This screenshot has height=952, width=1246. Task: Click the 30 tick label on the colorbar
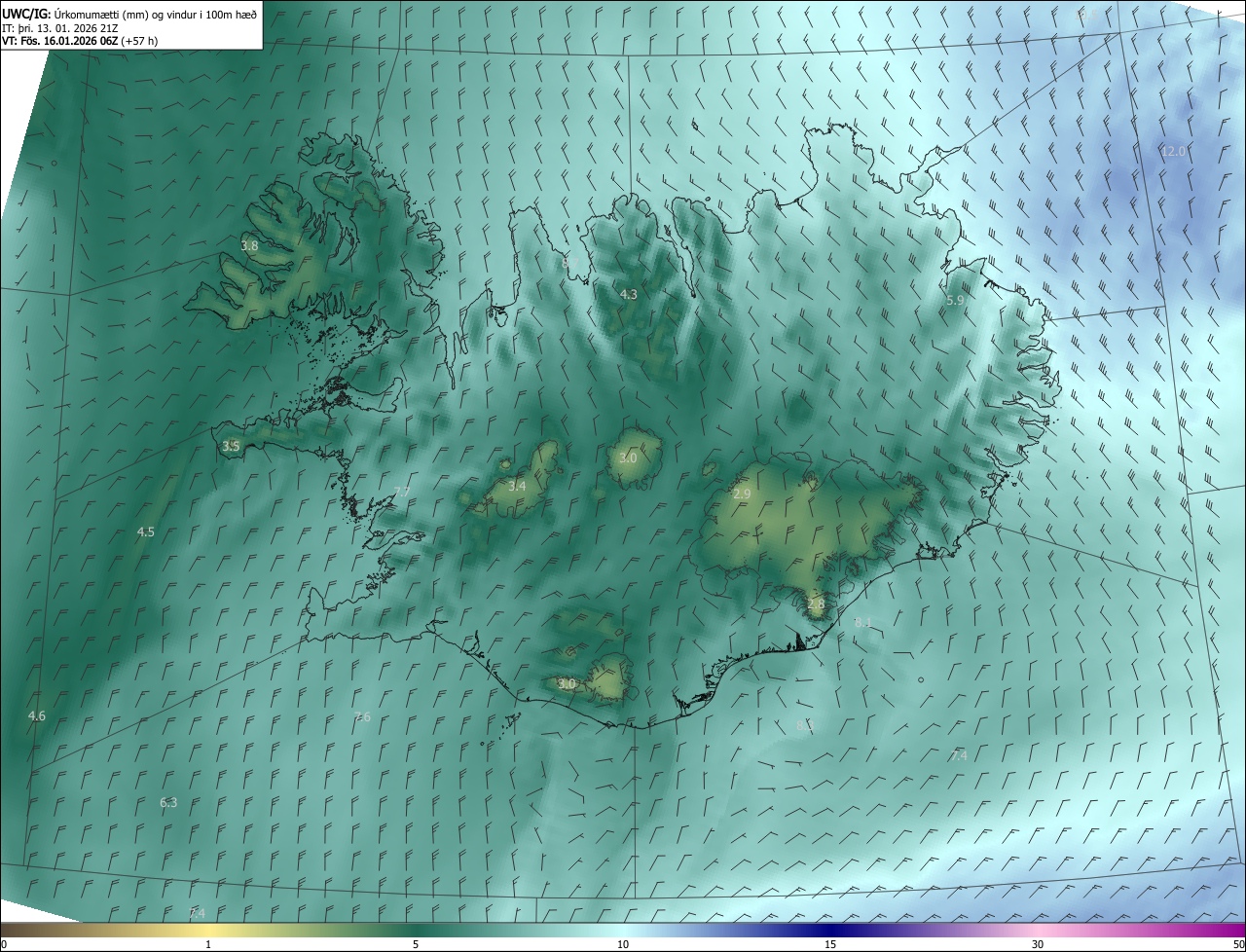point(1038,944)
